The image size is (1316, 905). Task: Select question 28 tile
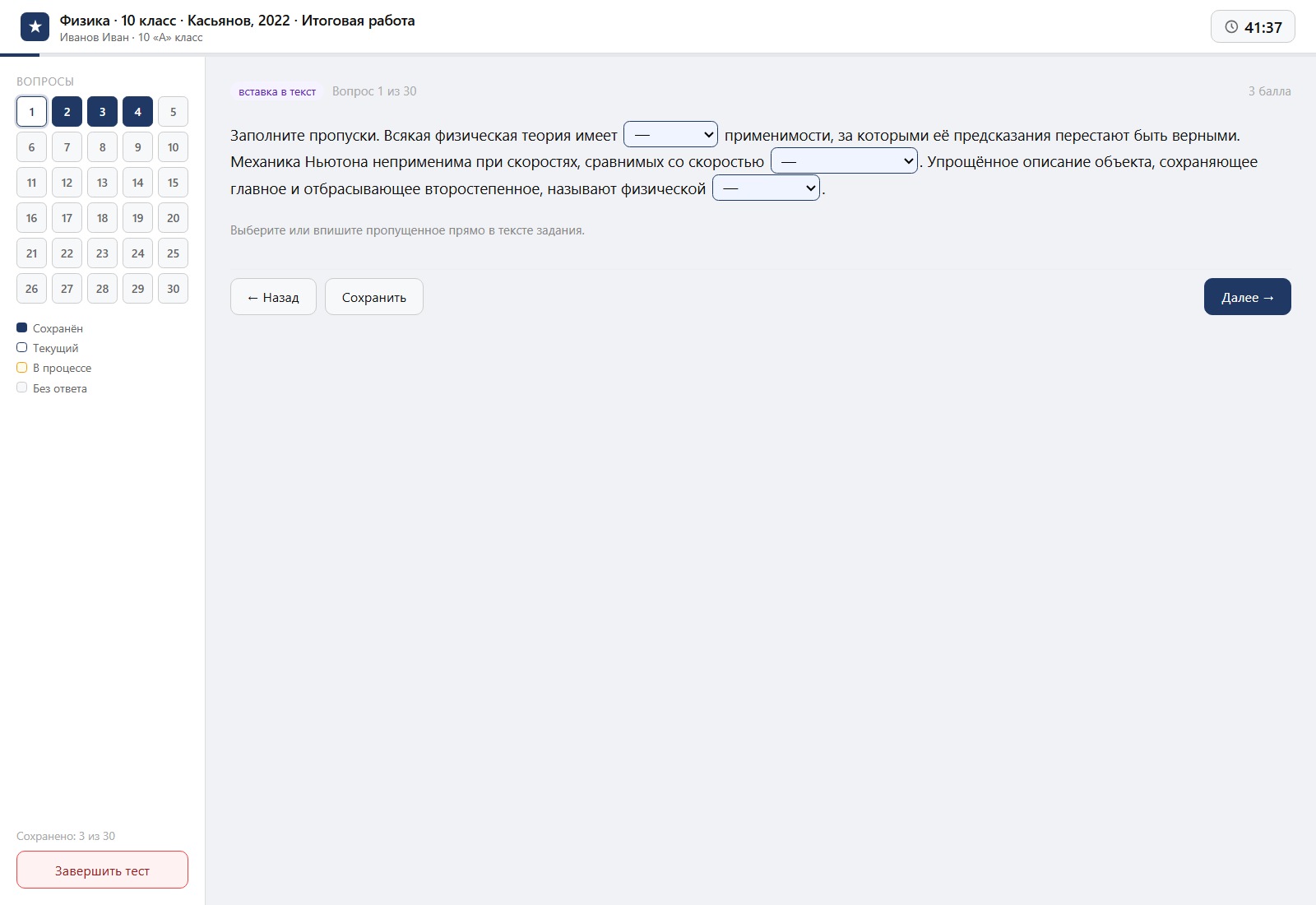[x=102, y=289]
